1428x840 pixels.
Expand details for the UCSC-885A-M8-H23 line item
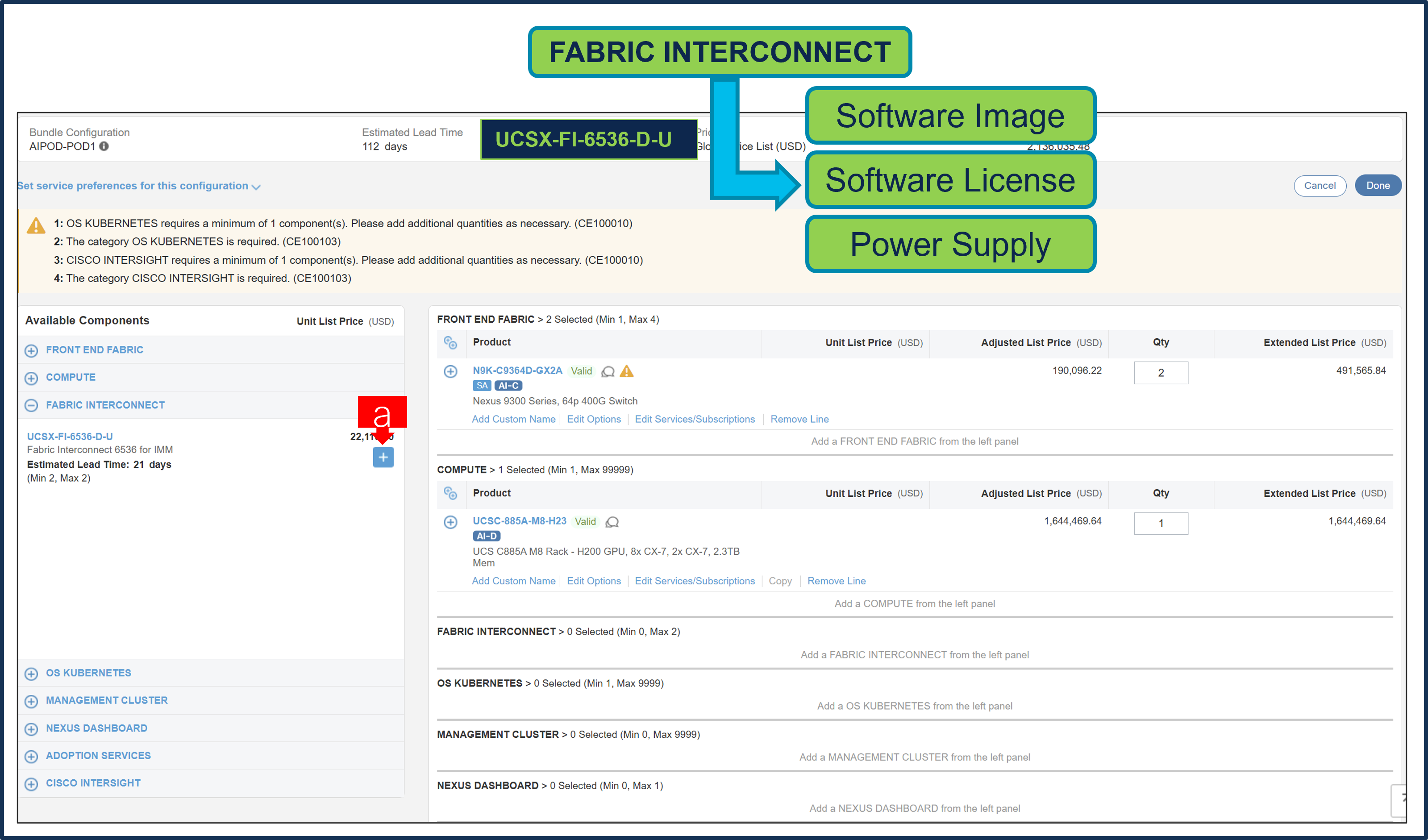(x=450, y=522)
